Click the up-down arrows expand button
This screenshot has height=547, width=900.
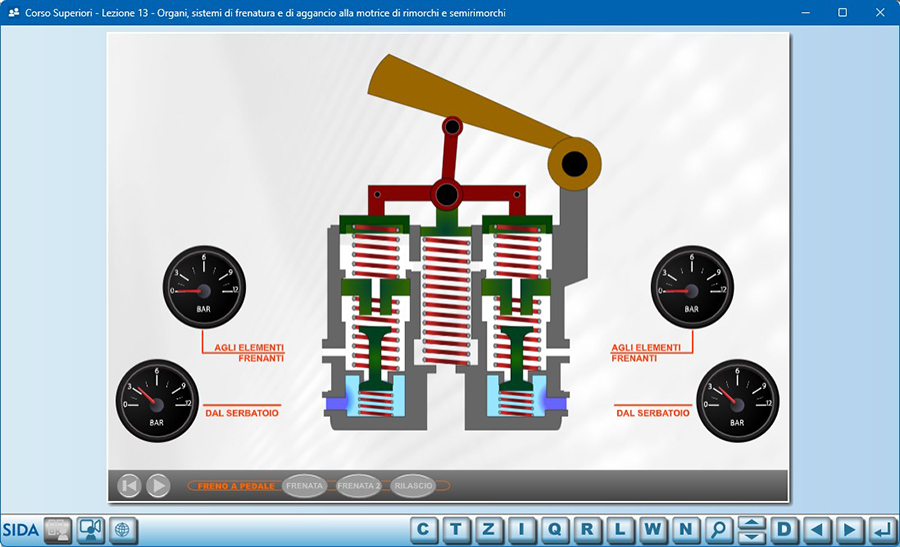(751, 529)
